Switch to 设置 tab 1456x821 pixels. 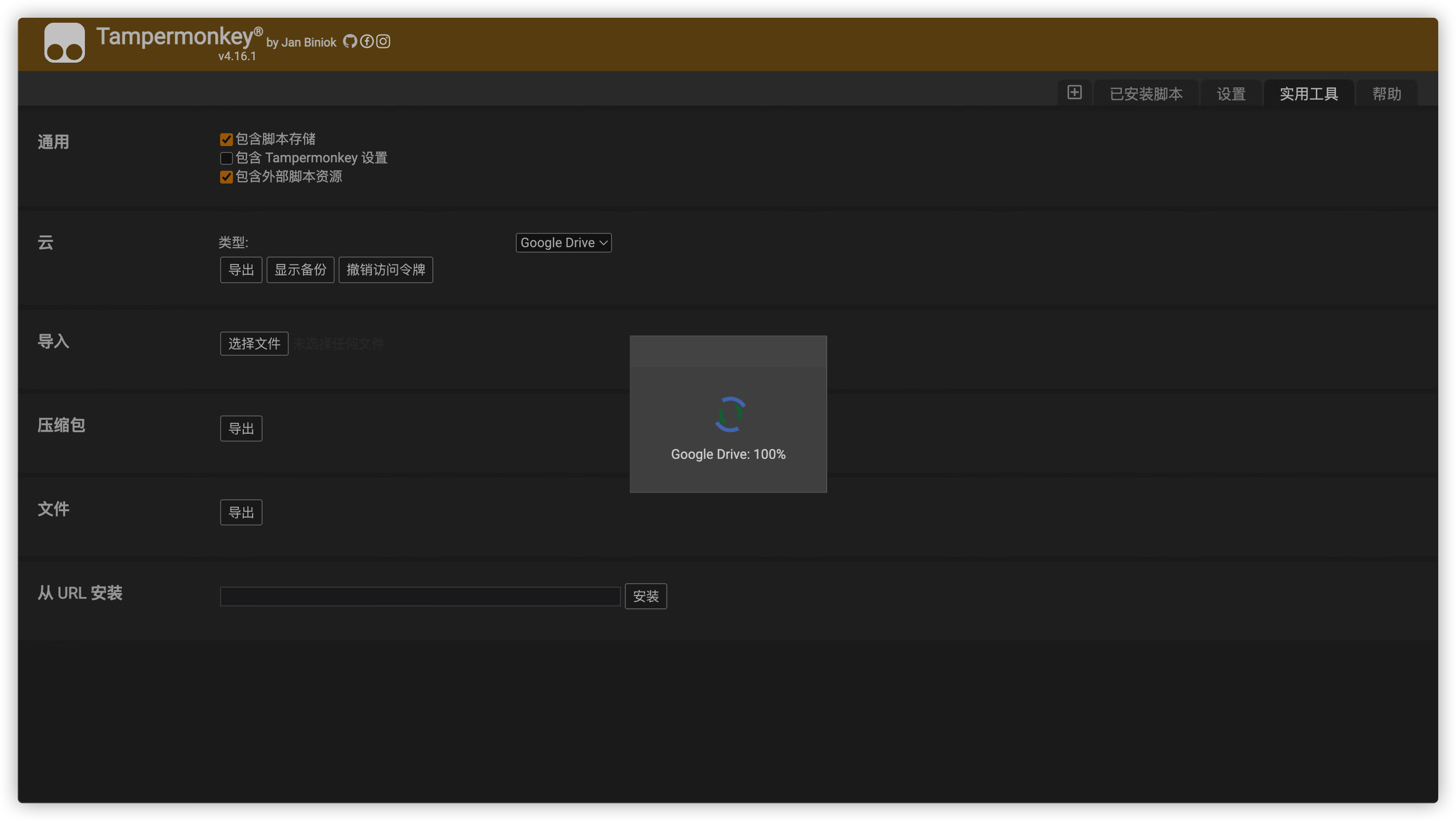point(1231,93)
